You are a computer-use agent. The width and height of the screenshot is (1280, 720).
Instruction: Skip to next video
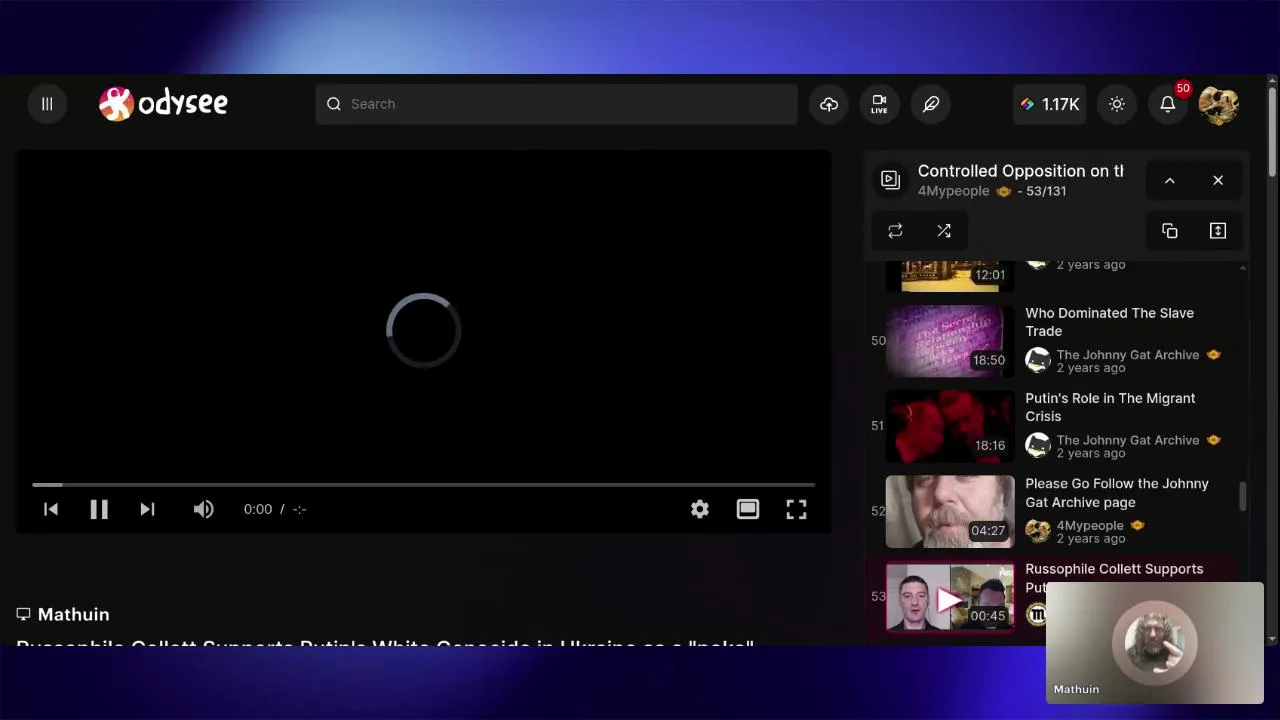coord(147,509)
